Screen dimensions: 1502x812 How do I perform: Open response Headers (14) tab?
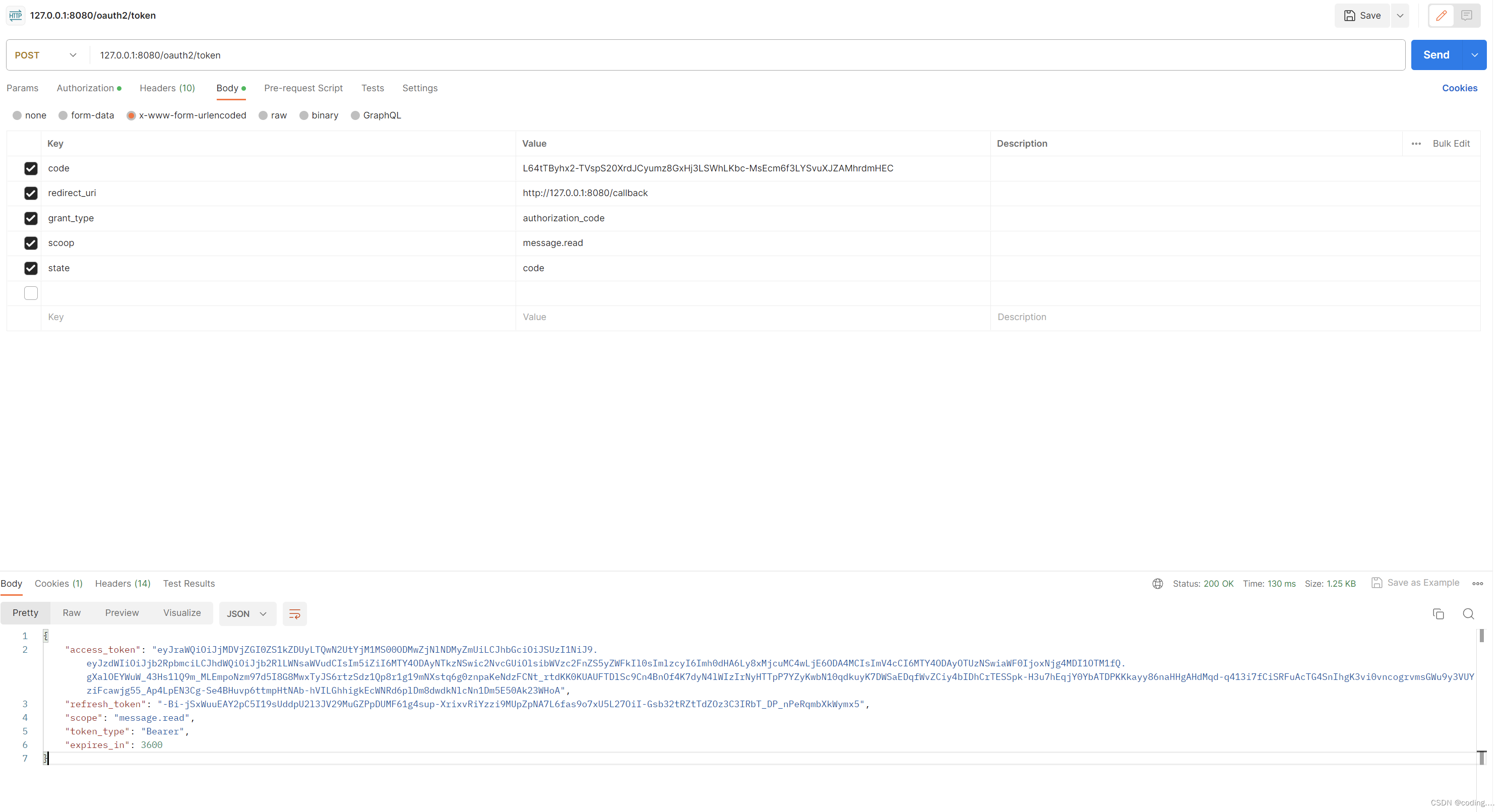tap(122, 584)
